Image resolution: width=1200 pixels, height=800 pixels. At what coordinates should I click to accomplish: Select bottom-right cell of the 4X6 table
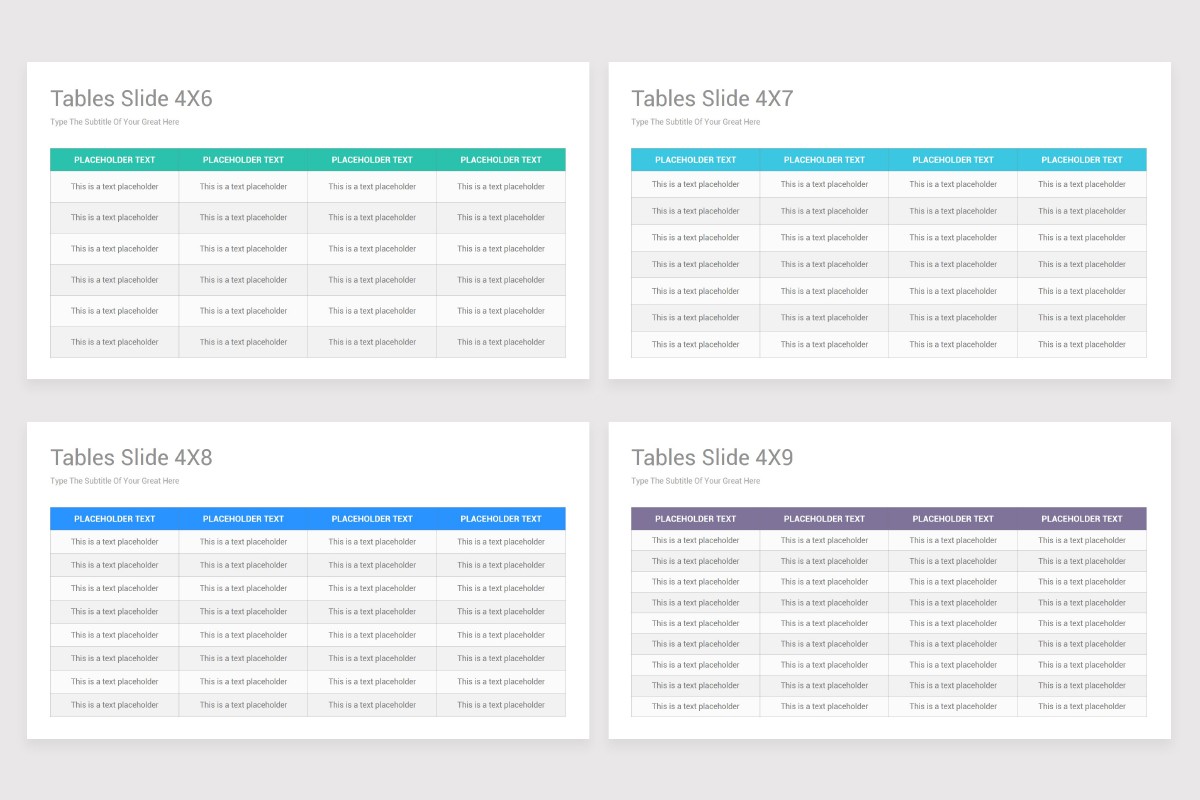pyautogui.click(x=501, y=342)
